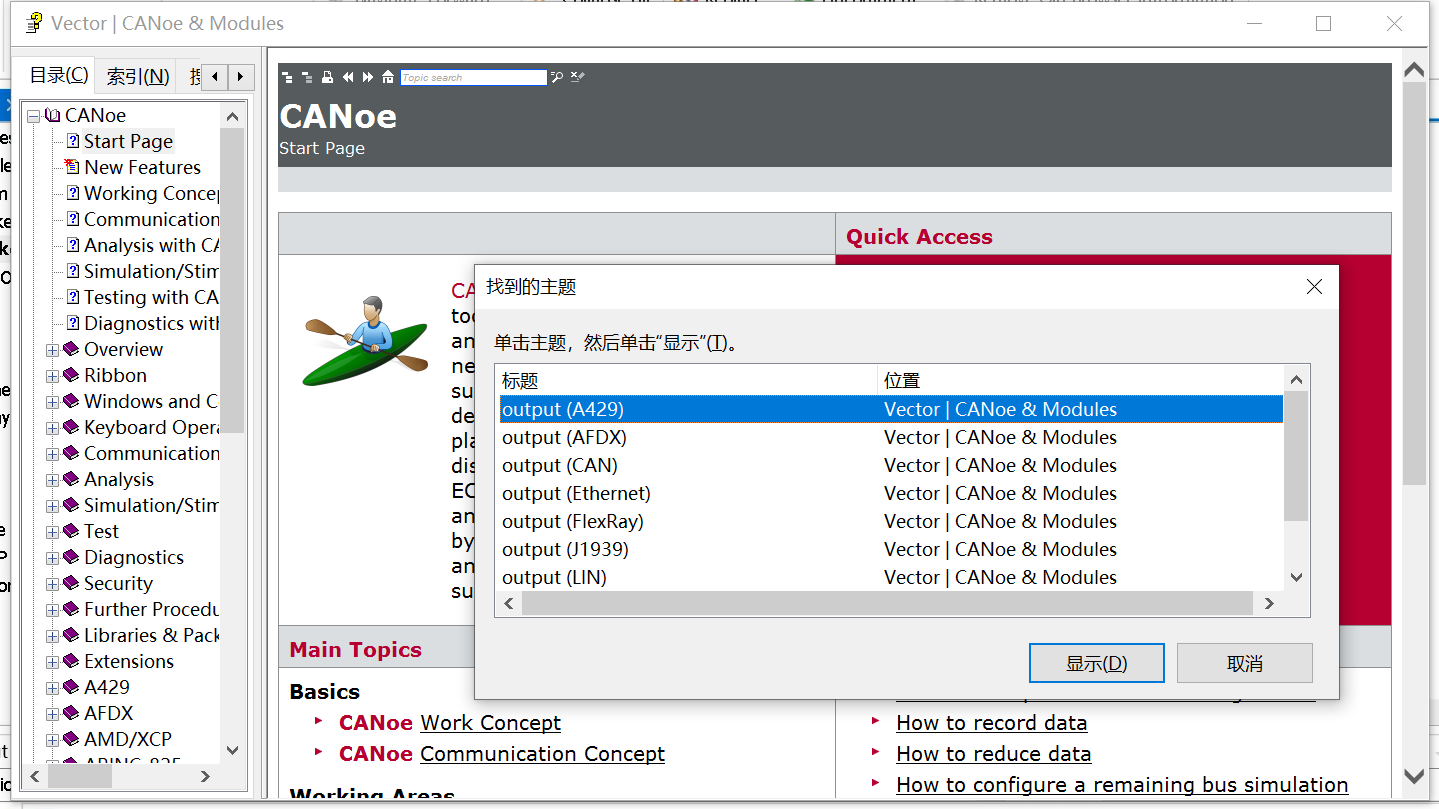Click the remove search highlighting icon
Image resolution: width=1439 pixels, height=809 pixels.
577,77
